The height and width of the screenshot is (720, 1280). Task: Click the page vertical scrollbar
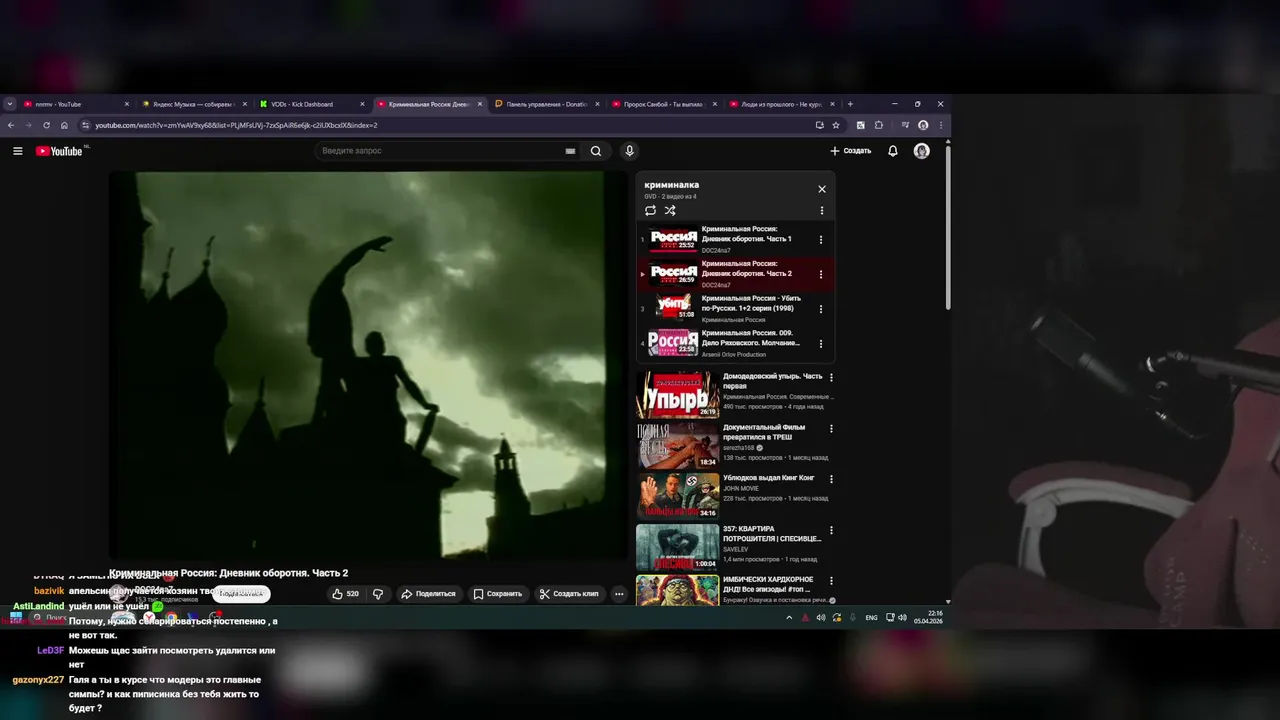(x=948, y=230)
